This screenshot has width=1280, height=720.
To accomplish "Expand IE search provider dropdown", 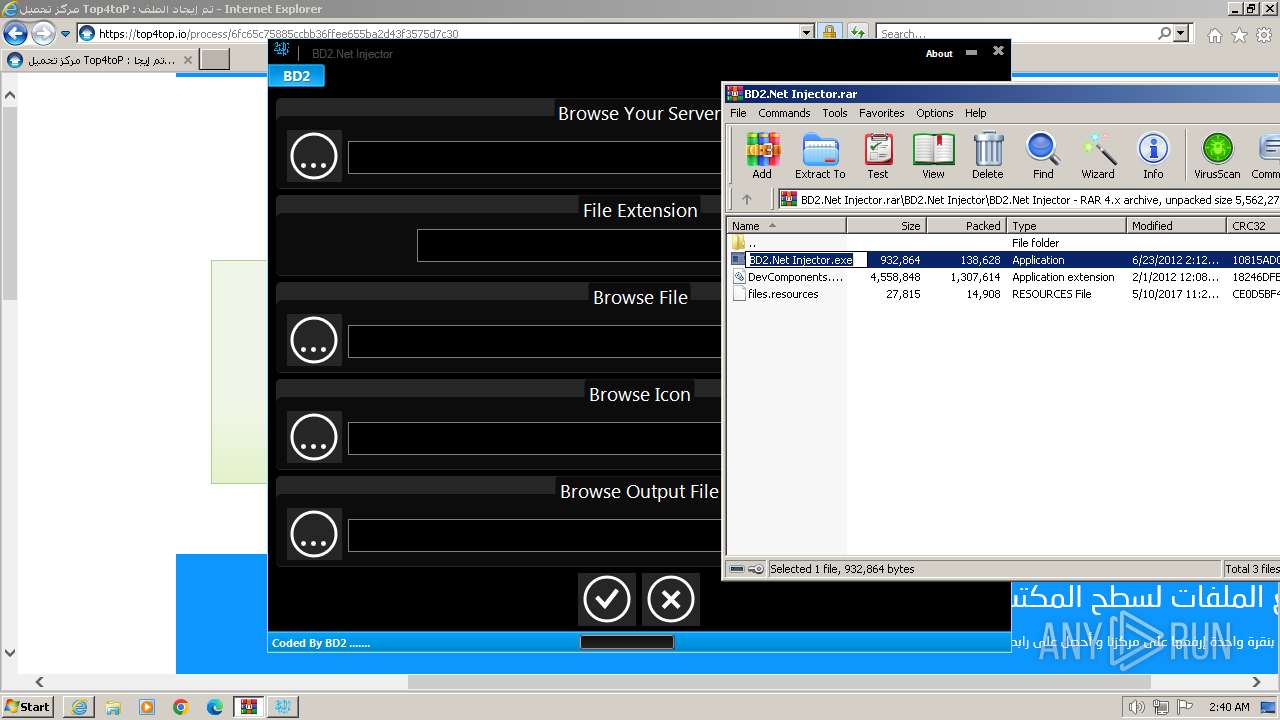I will [x=1181, y=33].
